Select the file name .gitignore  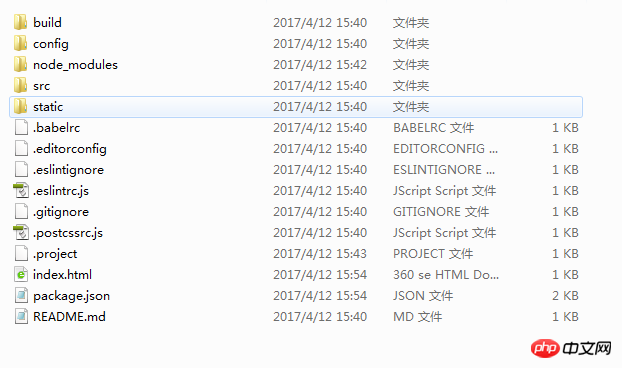click(x=61, y=212)
